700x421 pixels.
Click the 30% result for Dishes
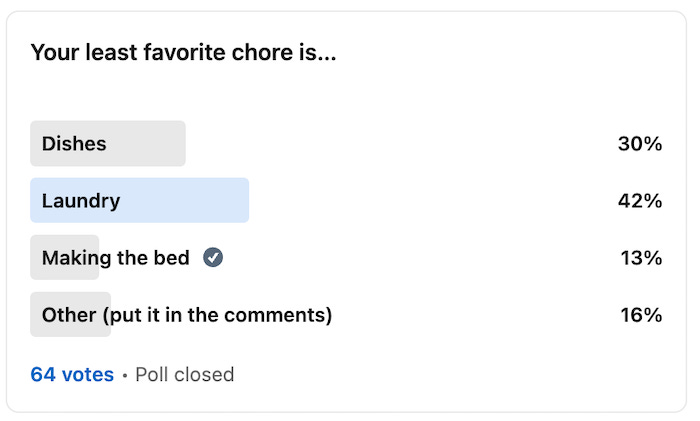pos(640,144)
